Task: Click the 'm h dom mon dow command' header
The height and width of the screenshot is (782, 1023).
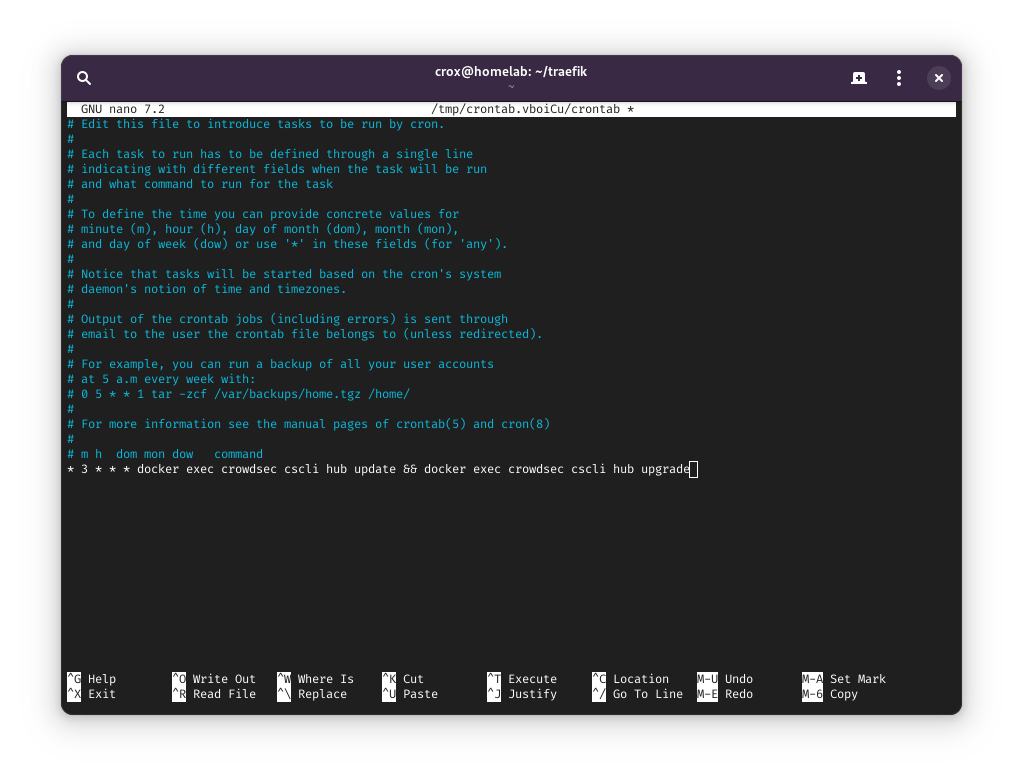Action: (x=165, y=454)
